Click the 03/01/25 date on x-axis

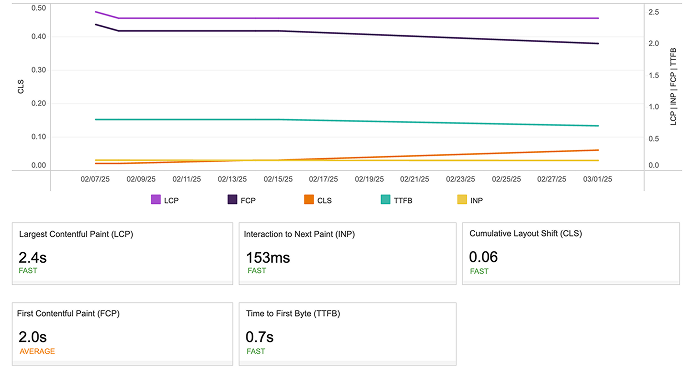pyautogui.click(x=597, y=179)
